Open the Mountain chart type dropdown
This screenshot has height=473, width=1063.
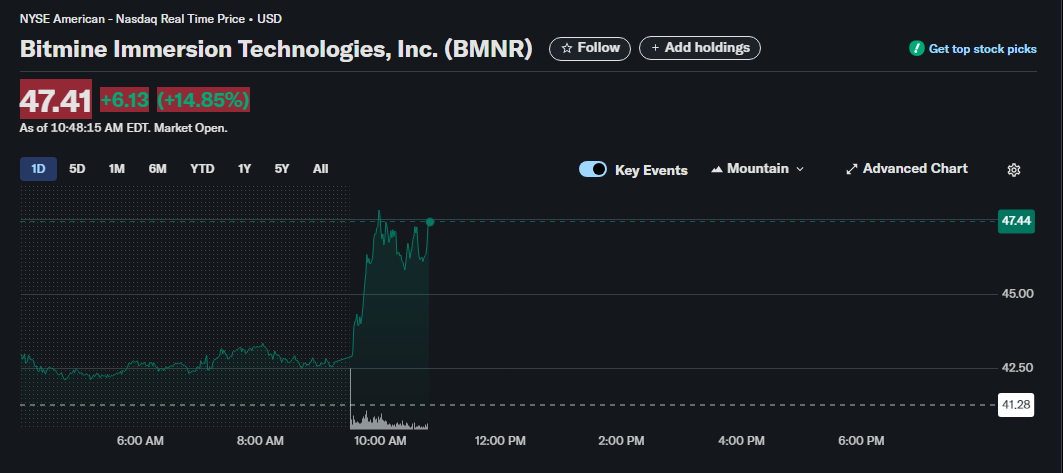pos(757,169)
